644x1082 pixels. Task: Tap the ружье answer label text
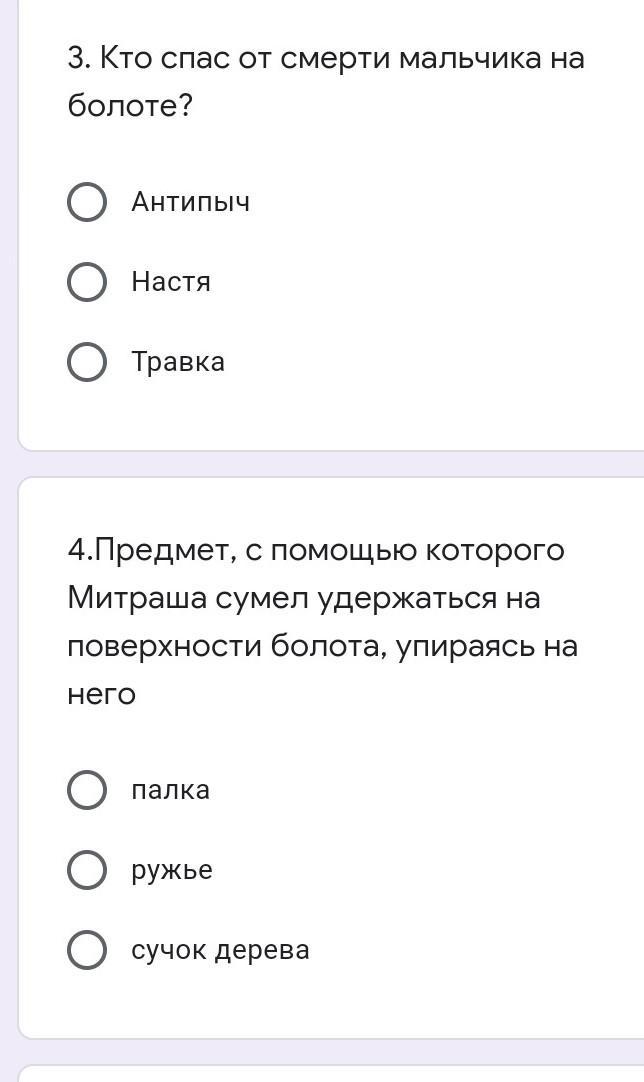pyautogui.click(x=172, y=870)
